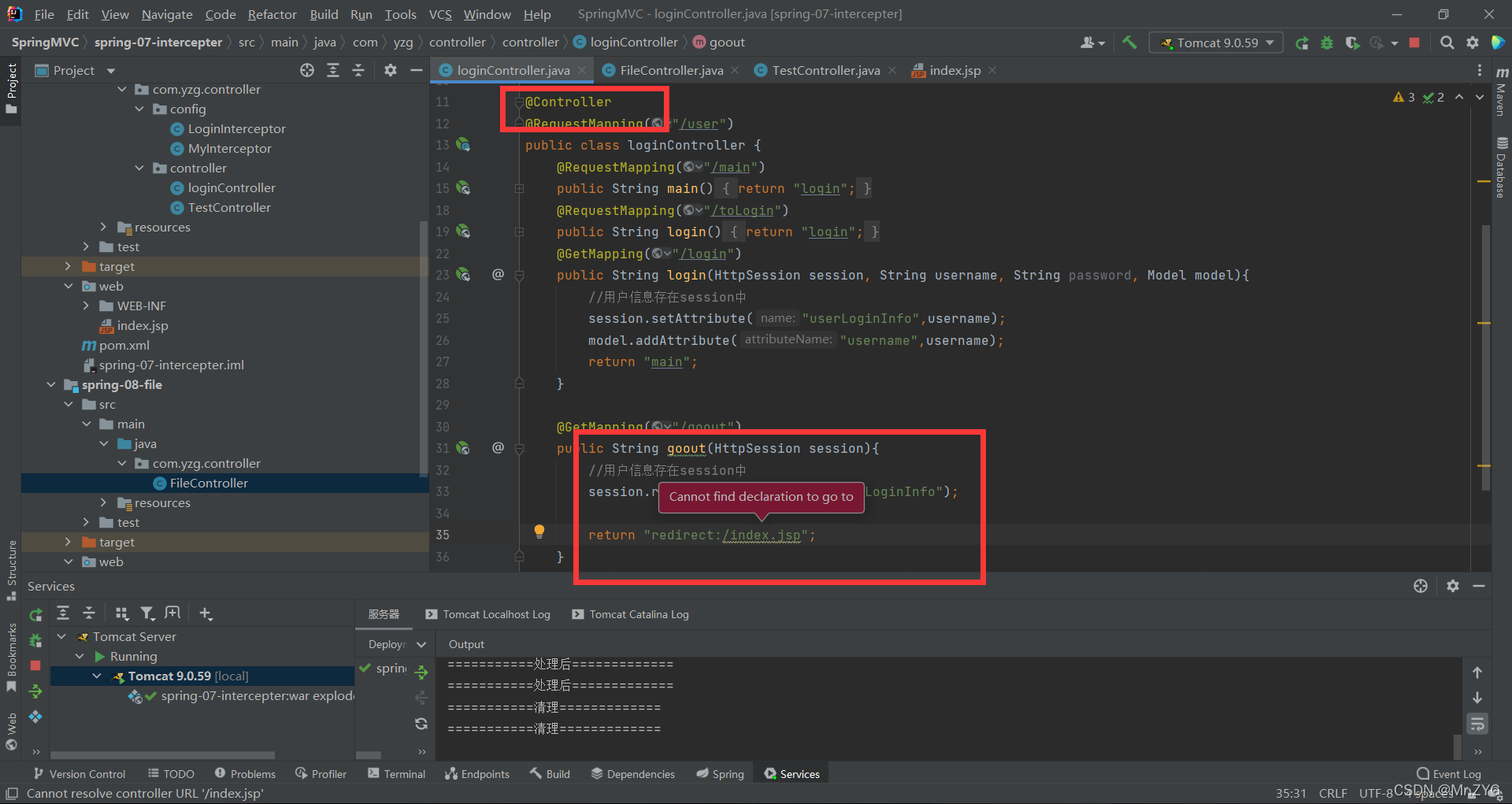1512x804 pixels.
Task: Expand all nodes in the Services tree toolbar
Action: (63, 613)
